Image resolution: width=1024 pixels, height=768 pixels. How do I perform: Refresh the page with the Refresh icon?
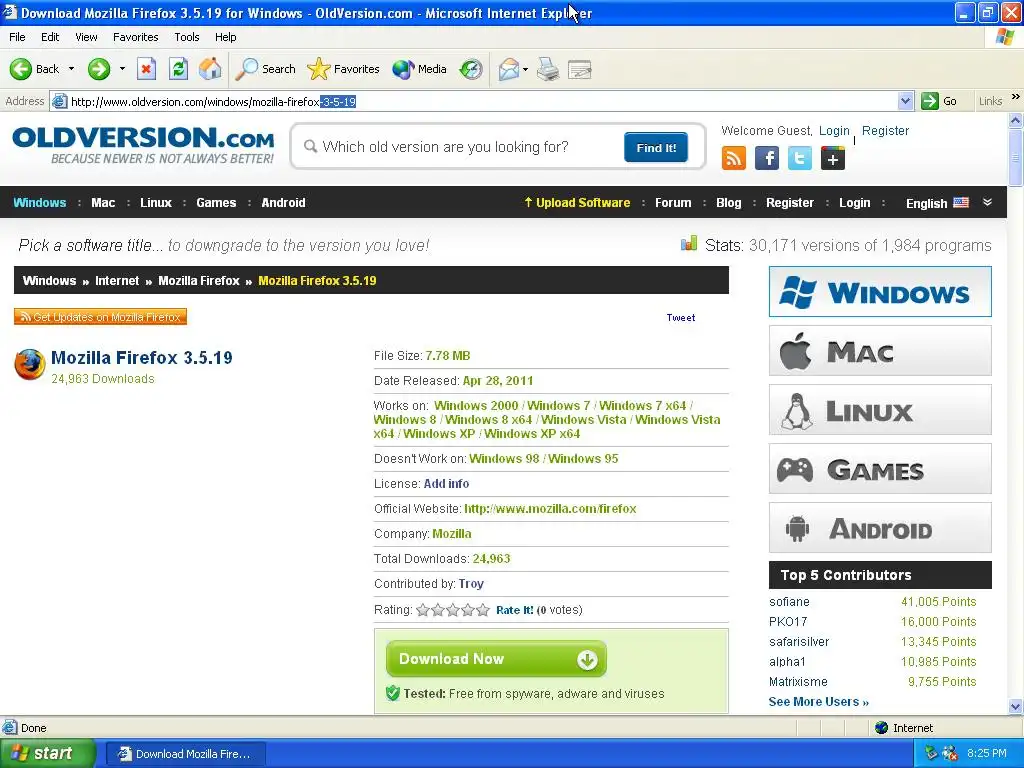click(178, 69)
